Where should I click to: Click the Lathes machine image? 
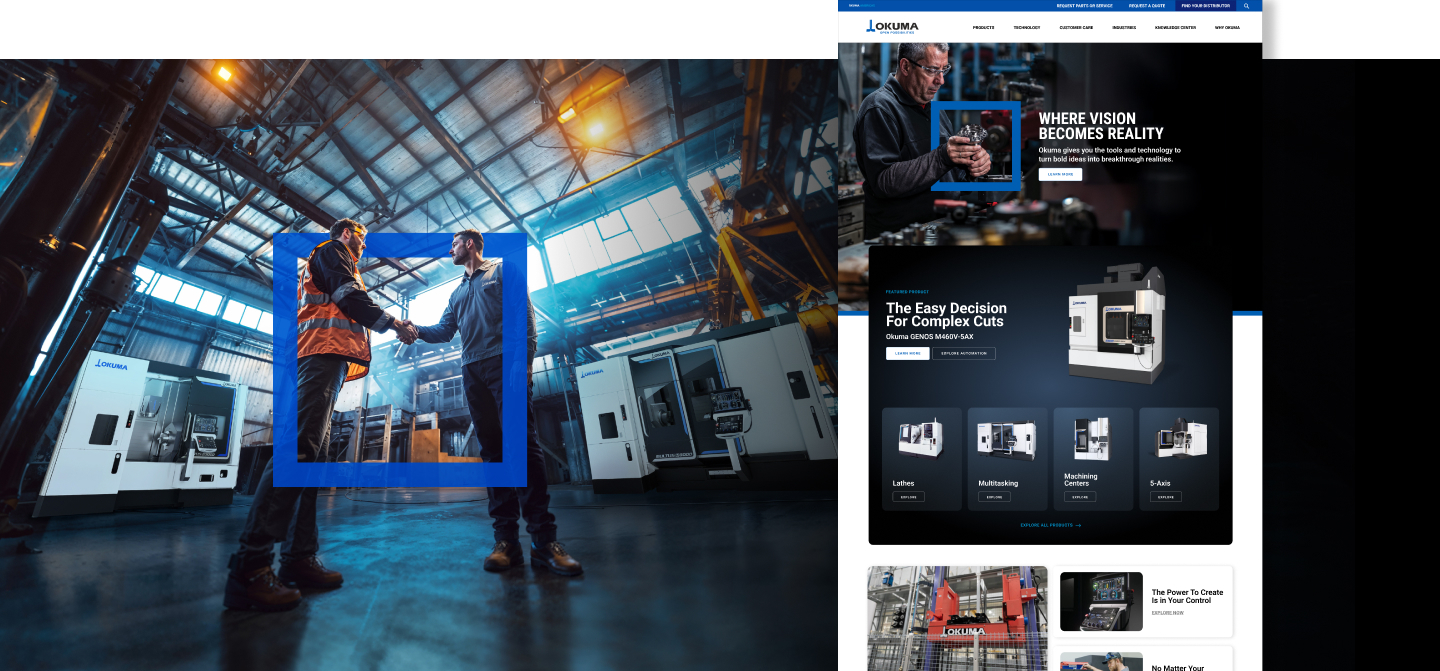pos(921,439)
